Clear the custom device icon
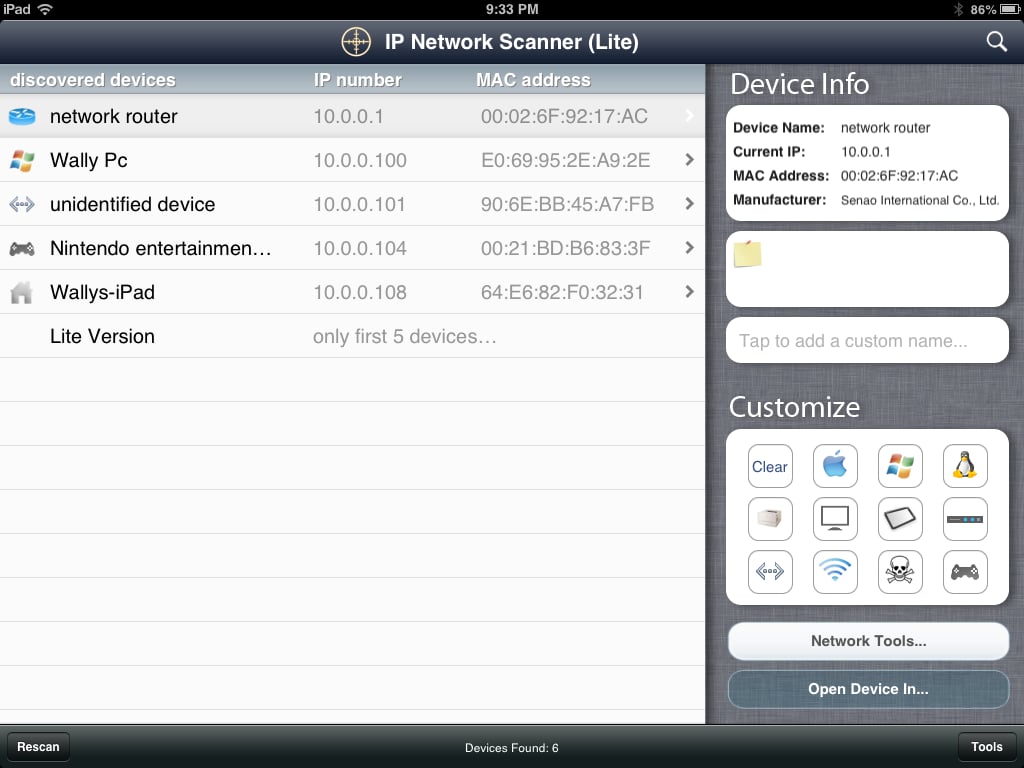This screenshot has height=768, width=1024. pos(770,466)
